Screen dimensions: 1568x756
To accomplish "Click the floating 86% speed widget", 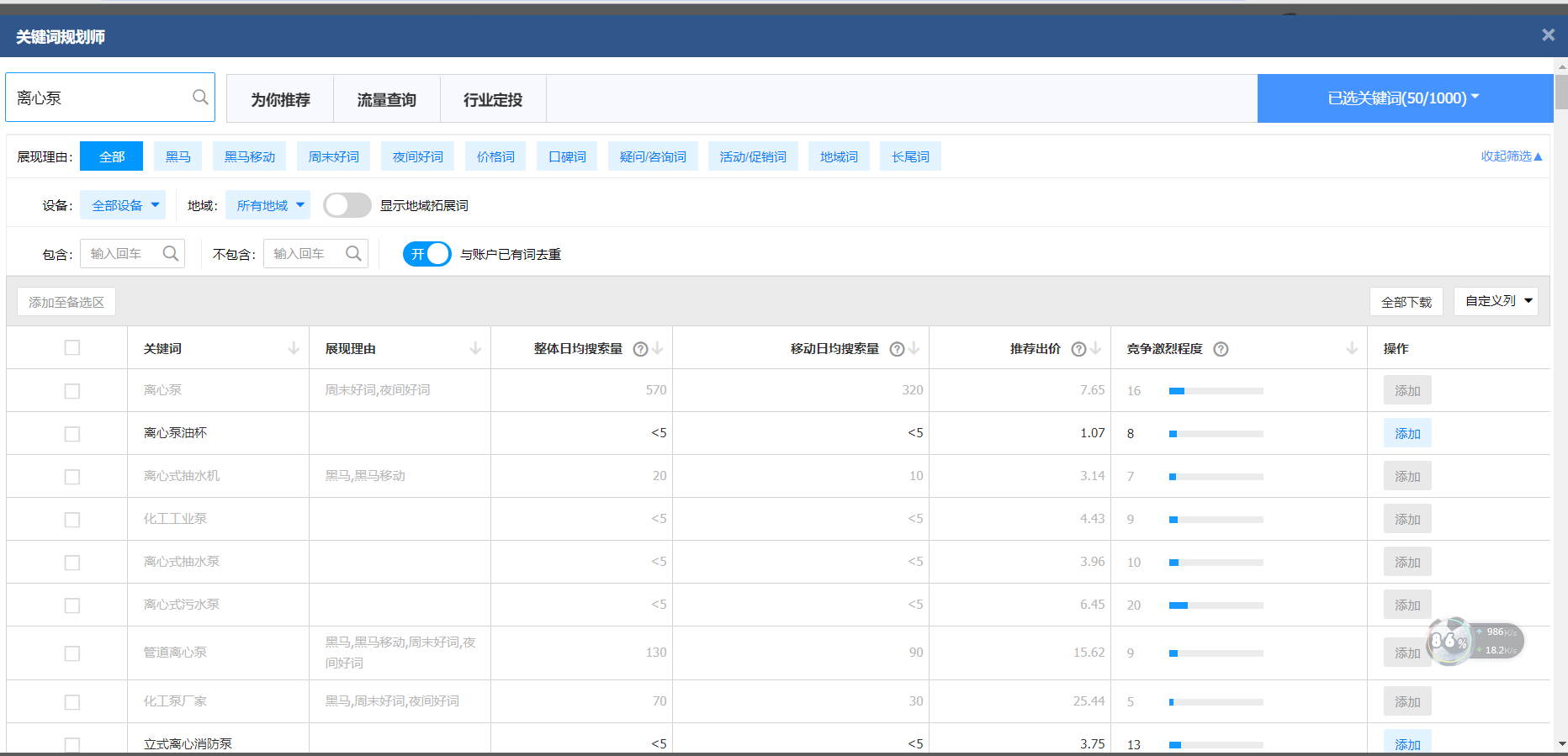I will click(1475, 642).
